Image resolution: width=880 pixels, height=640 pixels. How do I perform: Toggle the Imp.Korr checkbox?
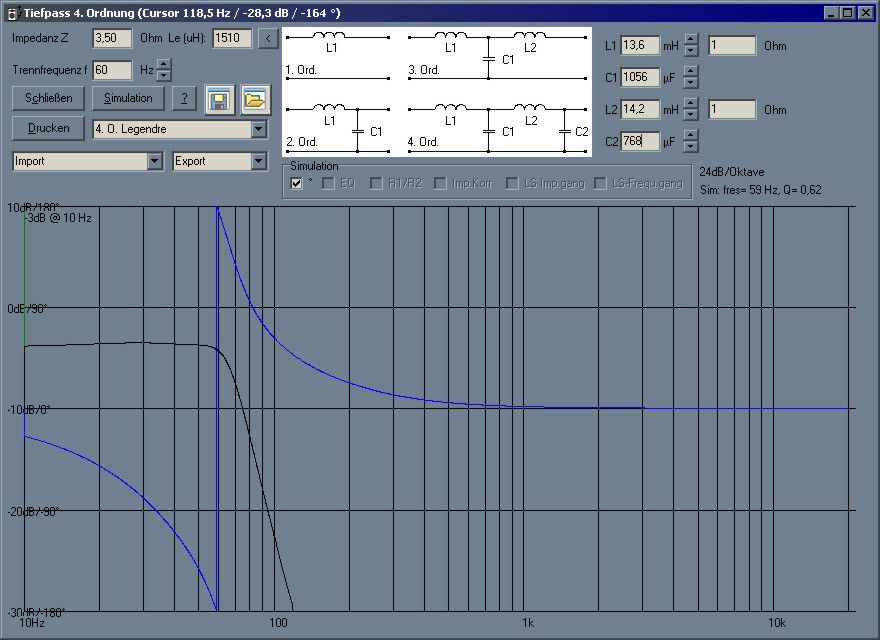[x=441, y=184]
